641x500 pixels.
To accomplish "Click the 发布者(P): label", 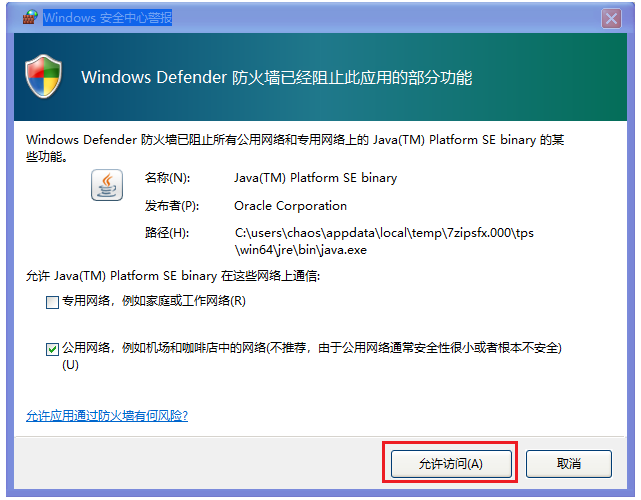I will point(172,206).
